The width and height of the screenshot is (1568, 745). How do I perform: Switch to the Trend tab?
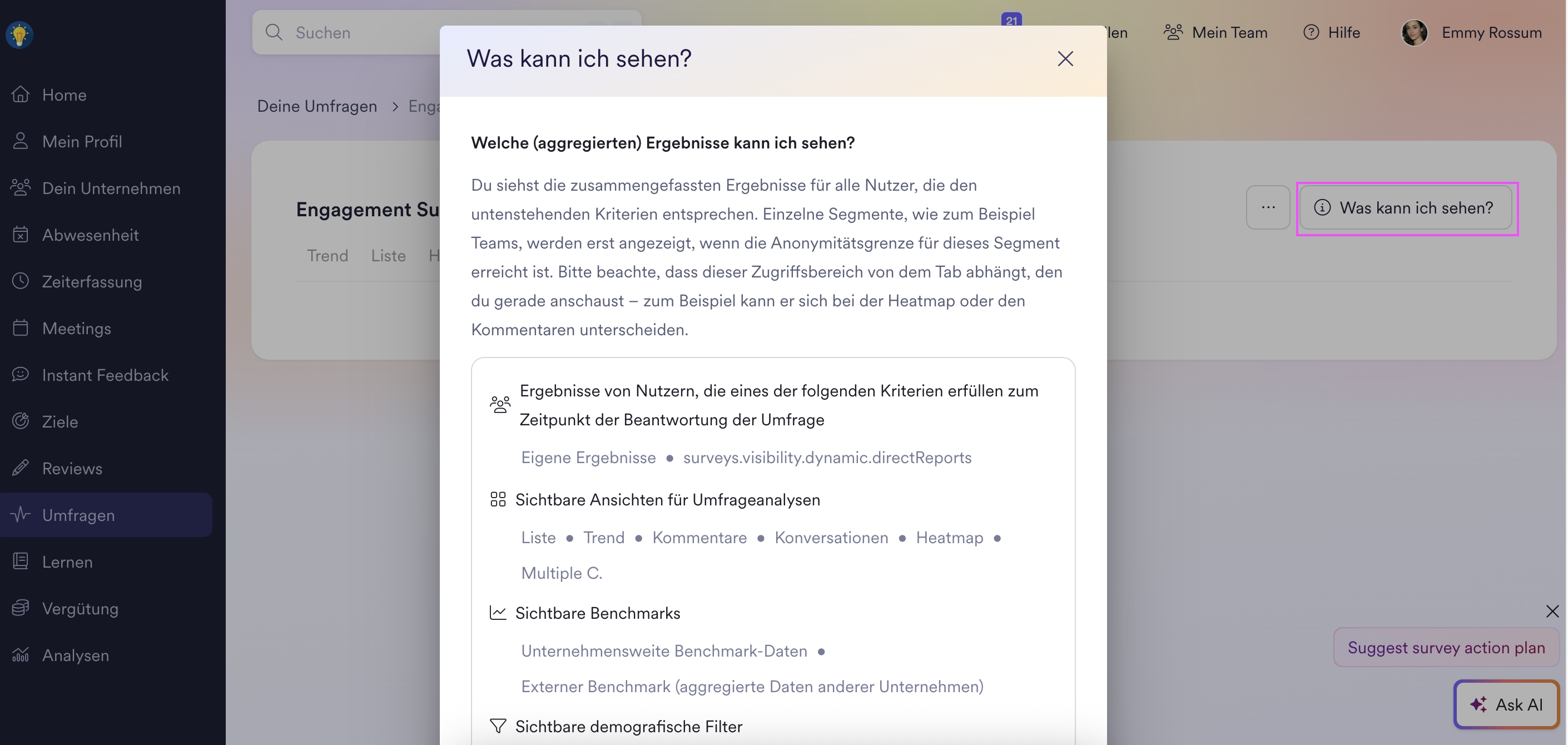[328, 256]
